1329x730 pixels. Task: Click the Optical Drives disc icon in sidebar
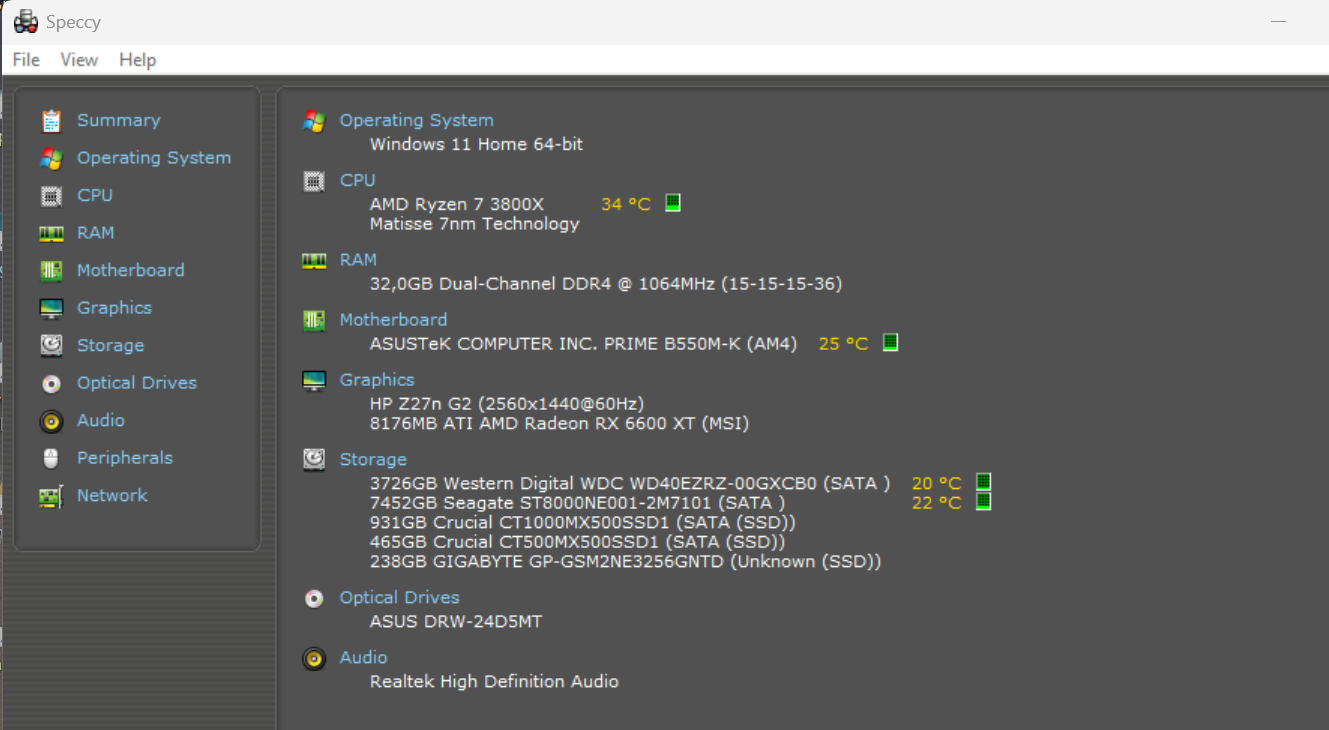point(51,383)
